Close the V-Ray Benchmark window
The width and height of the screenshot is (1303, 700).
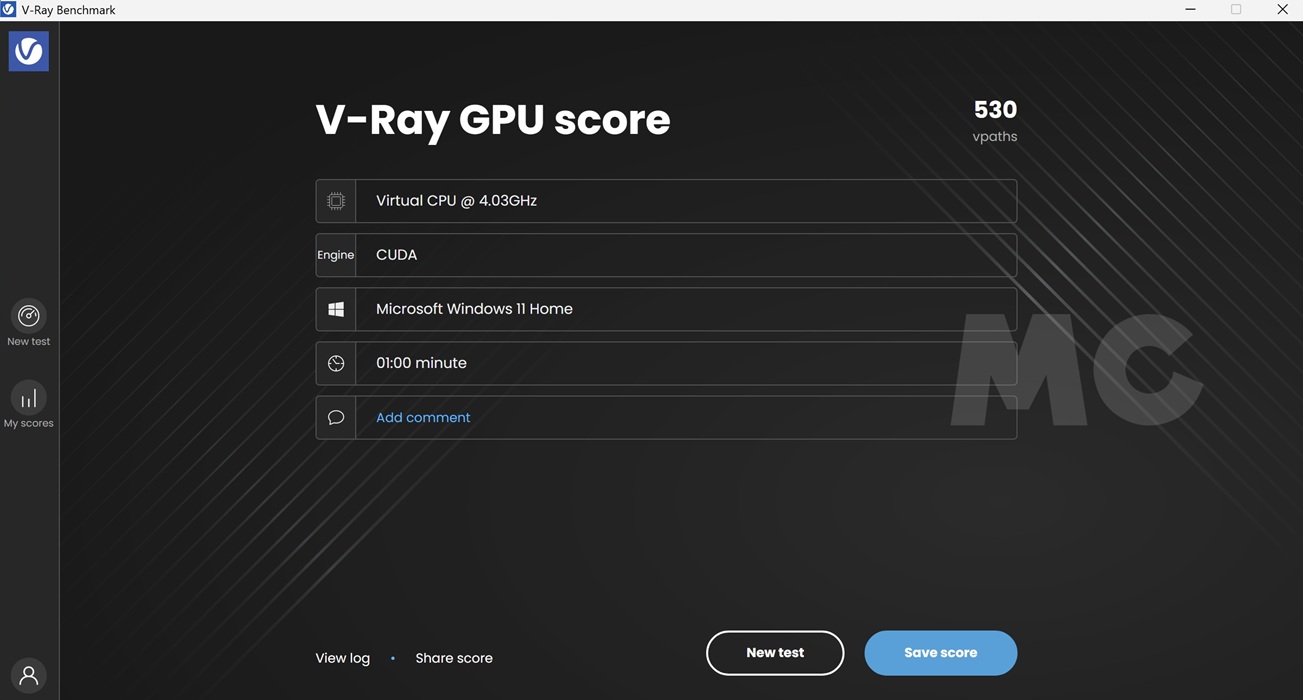(x=1282, y=10)
